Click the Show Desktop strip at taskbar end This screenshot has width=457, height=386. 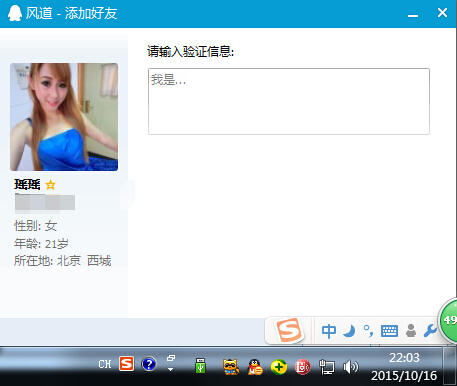[x=451, y=366]
